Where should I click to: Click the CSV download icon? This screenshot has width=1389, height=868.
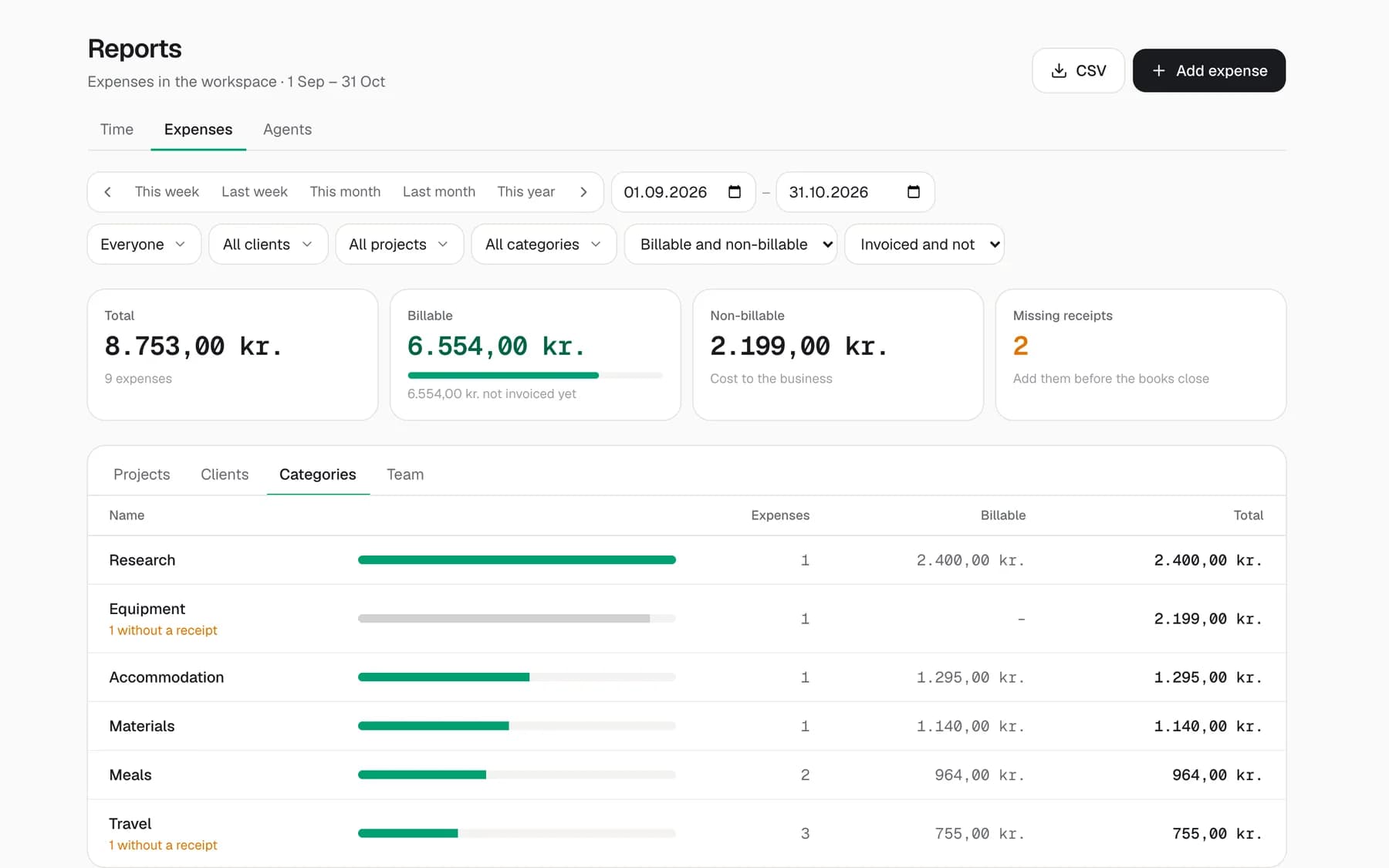[x=1059, y=71]
